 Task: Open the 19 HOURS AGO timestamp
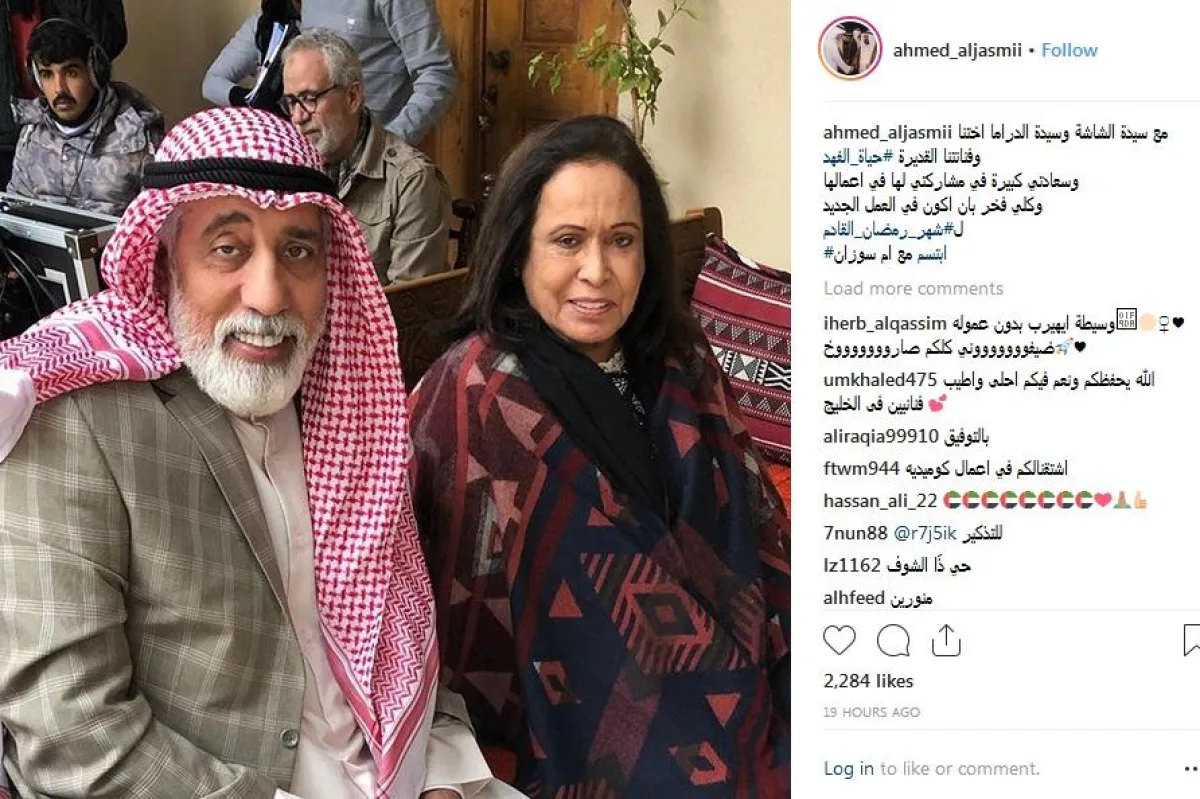[871, 712]
